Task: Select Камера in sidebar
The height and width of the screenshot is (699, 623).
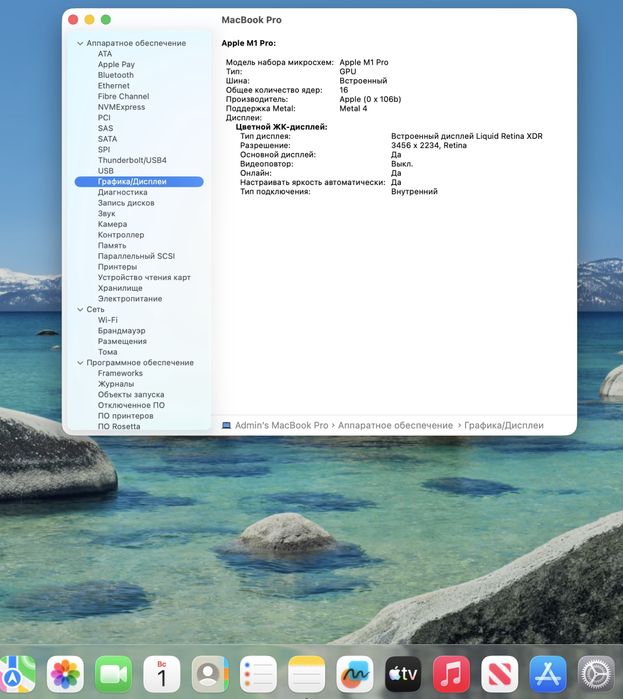Action: coord(112,224)
